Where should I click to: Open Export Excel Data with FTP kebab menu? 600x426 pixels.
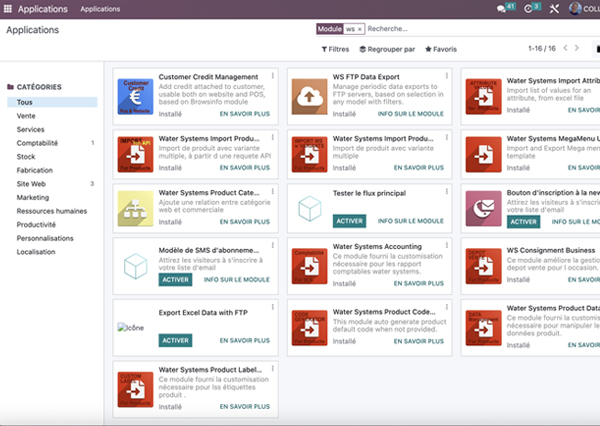pos(272,307)
